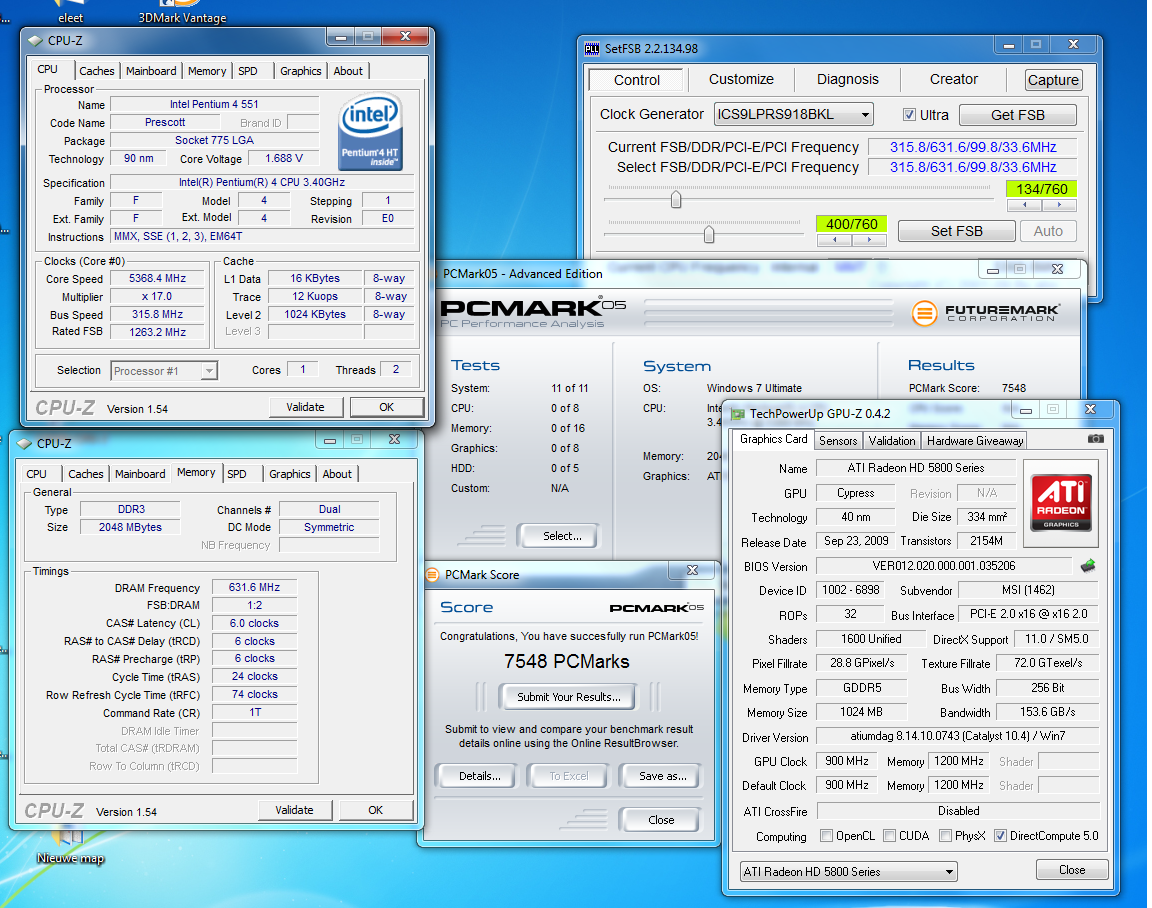
Task: Click the upper FSB slider thumb in SetFSB
Action: click(x=676, y=199)
